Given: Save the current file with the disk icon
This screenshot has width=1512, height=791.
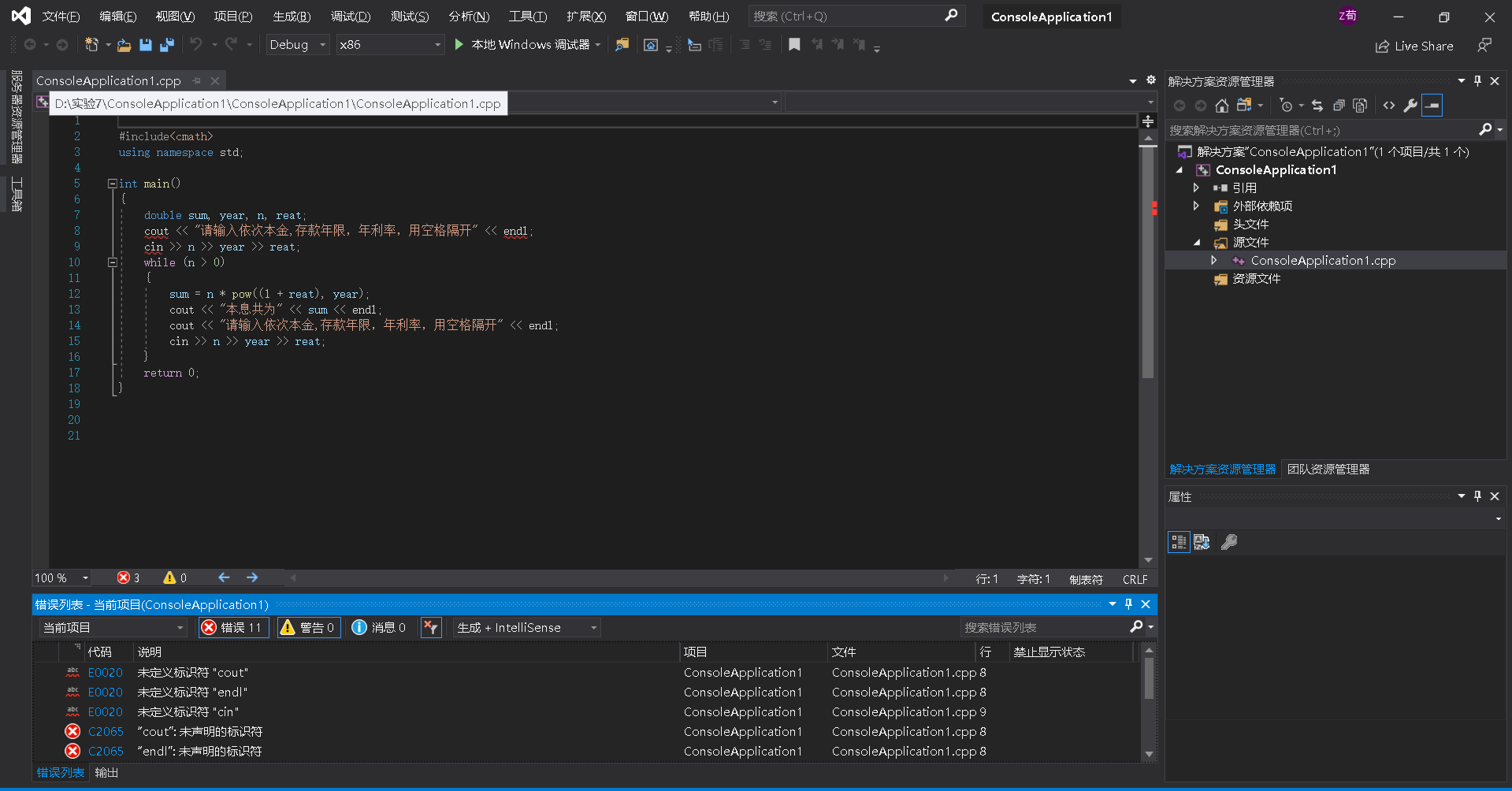Looking at the screenshot, I should click(x=146, y=45).
